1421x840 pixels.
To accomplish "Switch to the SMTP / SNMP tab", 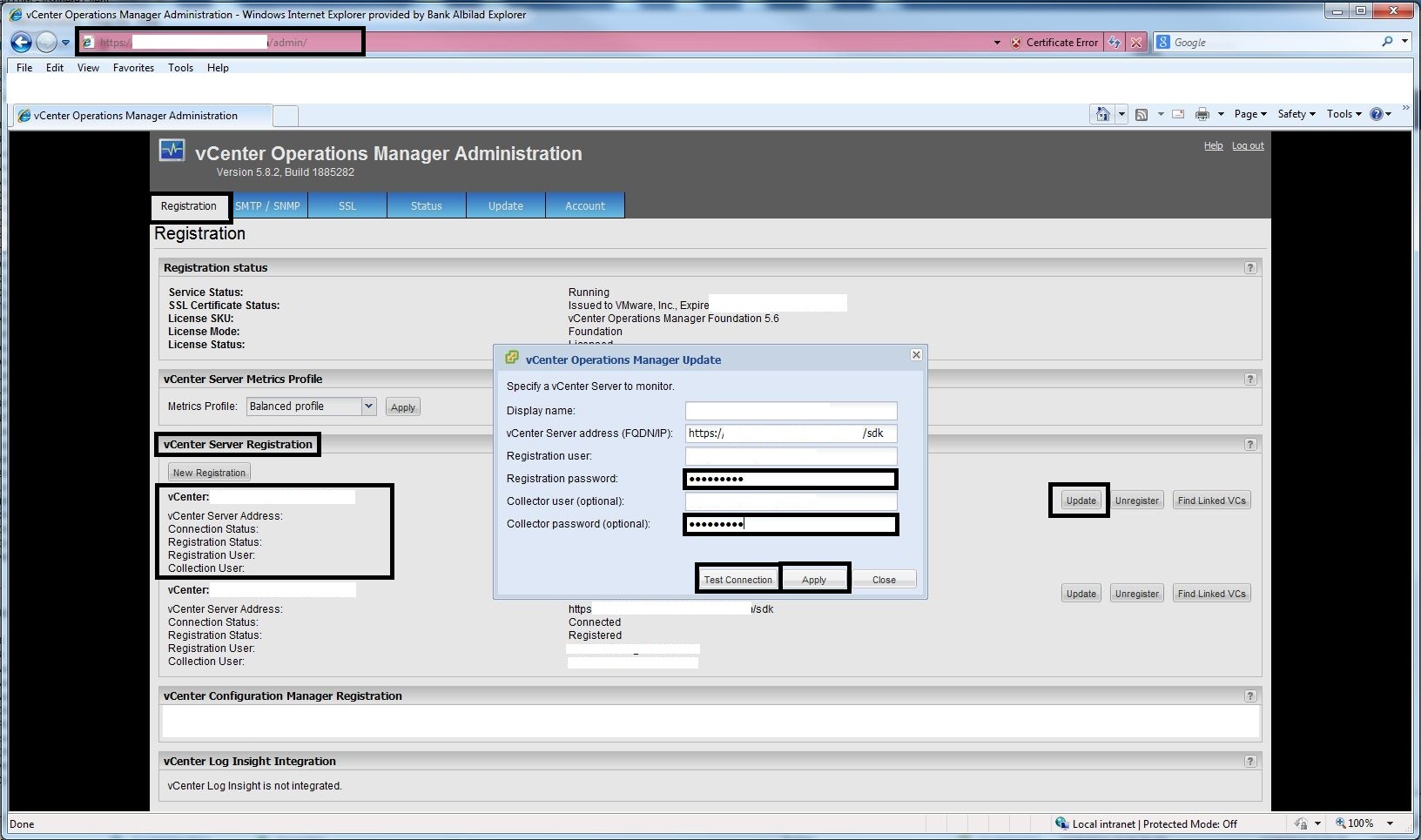I will click(x=267, y=206).
